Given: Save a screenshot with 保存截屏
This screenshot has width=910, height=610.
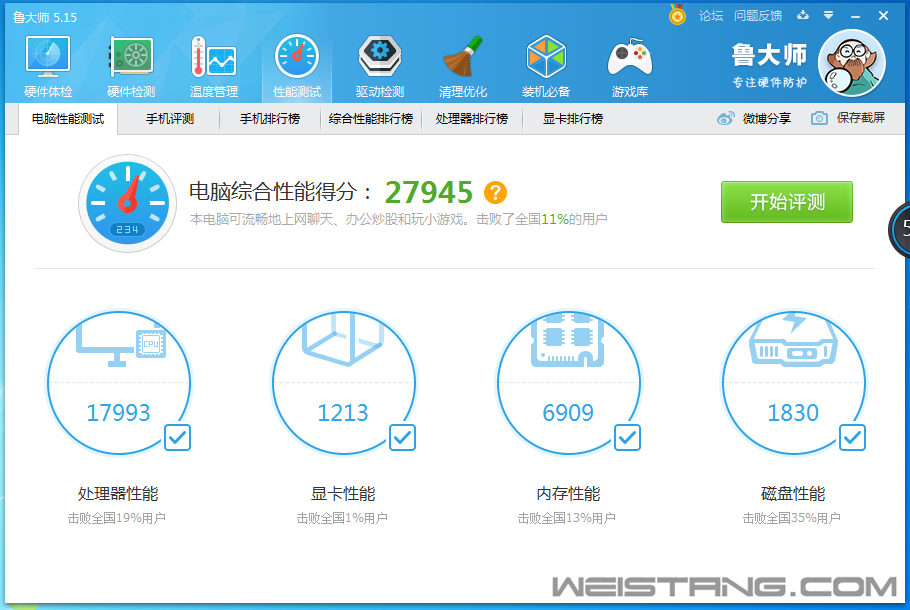Looking at the screenshot, I should coord(848,118).
